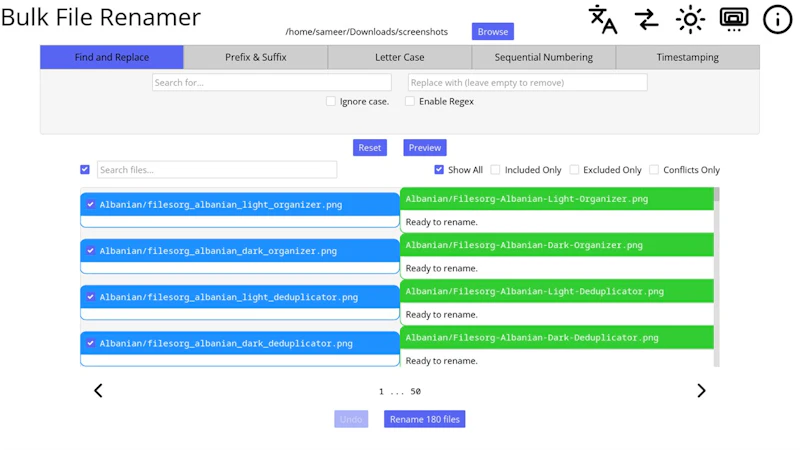Screen dimensions: 800x450
Task: Focus the Replace with input field
Action: (x=528, y=83)
